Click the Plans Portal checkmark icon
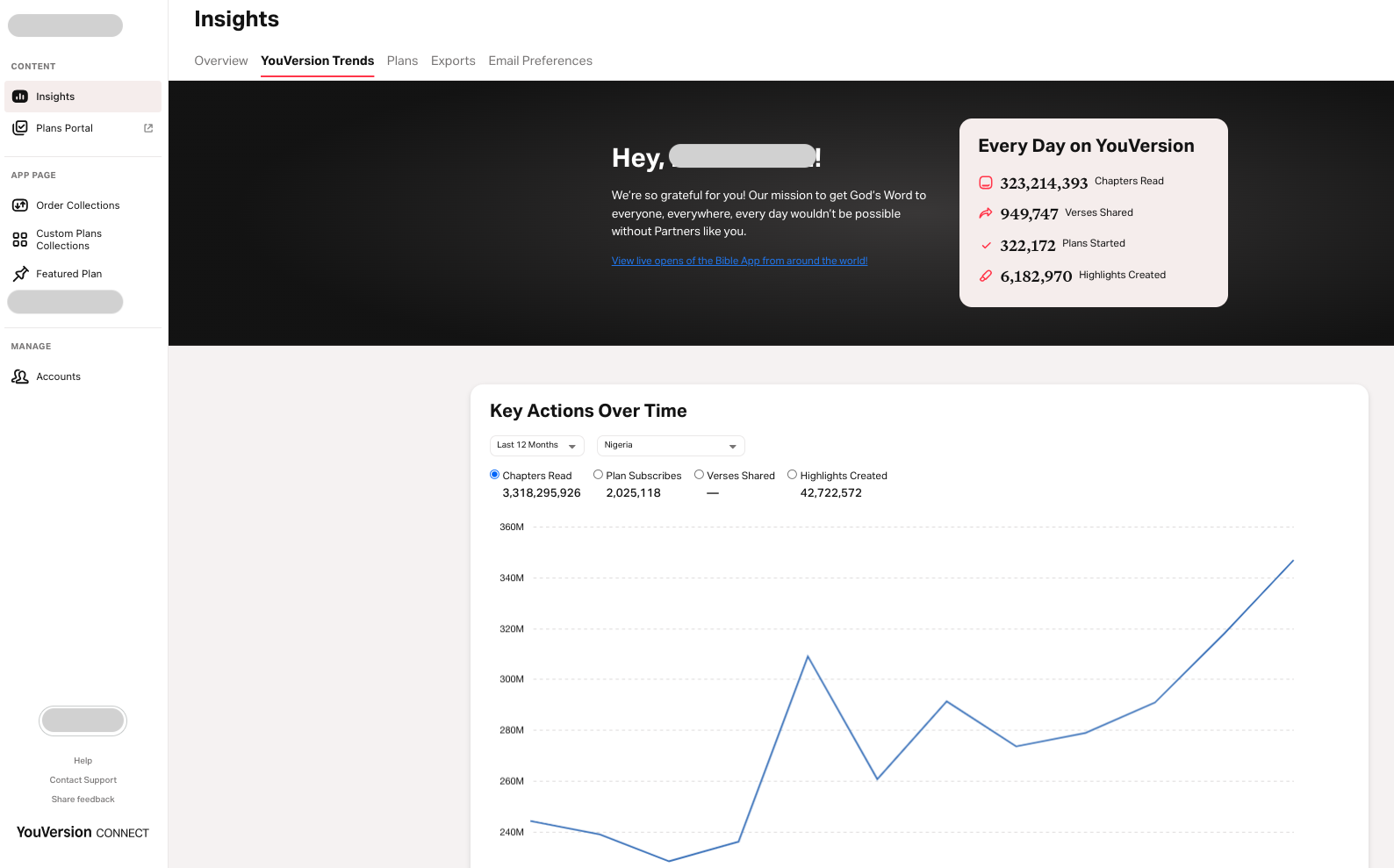The image size is (1394, 868). tap(20, 128)
